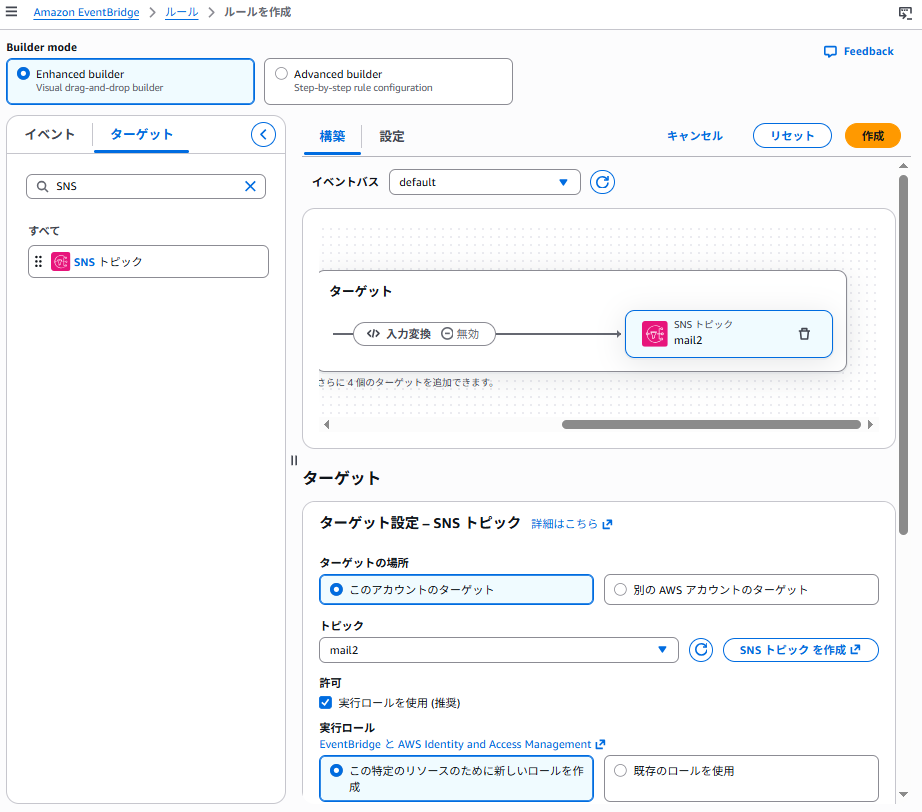This screenshot has width=922, height=812.
Task: Click the SNS トピック target list item
Action: point(148,262)
